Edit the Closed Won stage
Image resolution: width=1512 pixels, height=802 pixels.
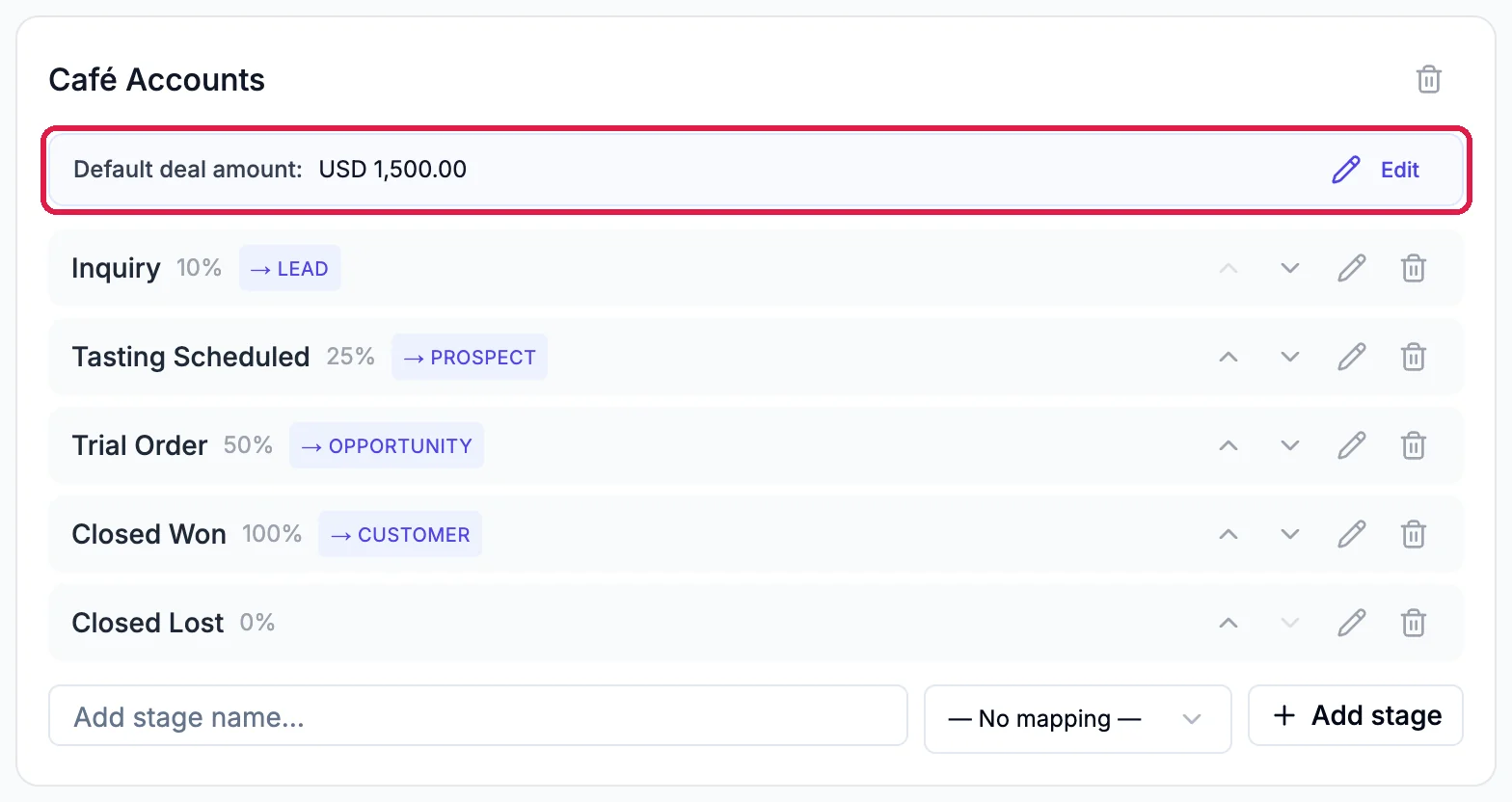[x=1352, y=534]
